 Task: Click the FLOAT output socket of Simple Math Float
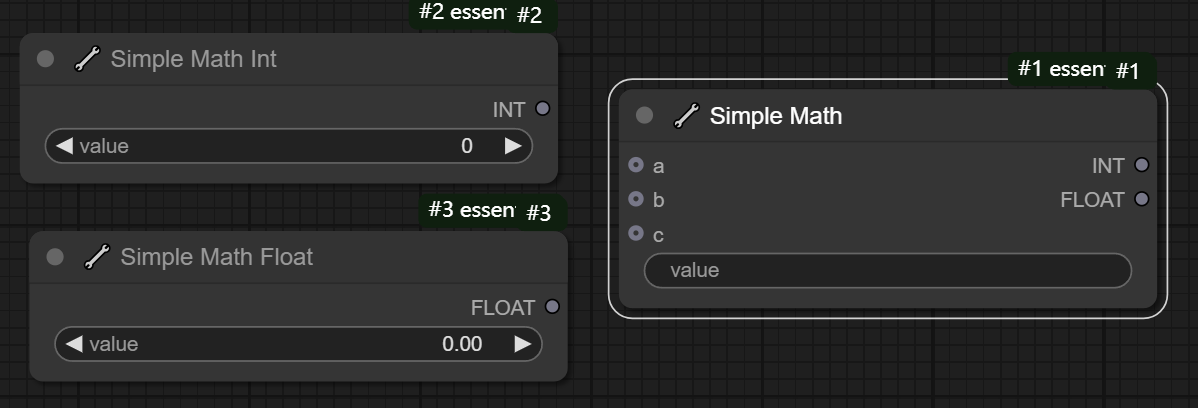point(552,307)
